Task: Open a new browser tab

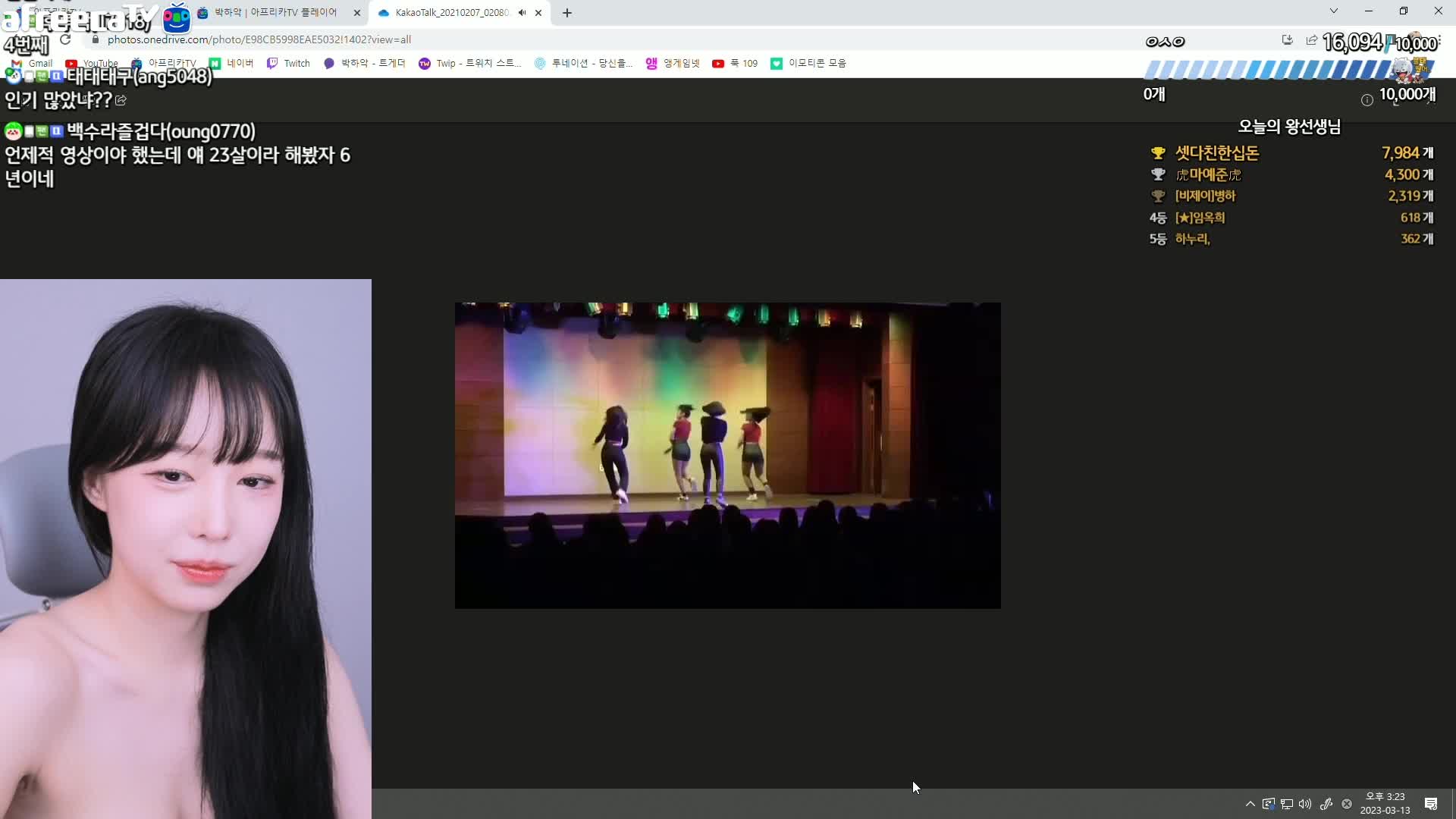Action: (x=567, y=13)
